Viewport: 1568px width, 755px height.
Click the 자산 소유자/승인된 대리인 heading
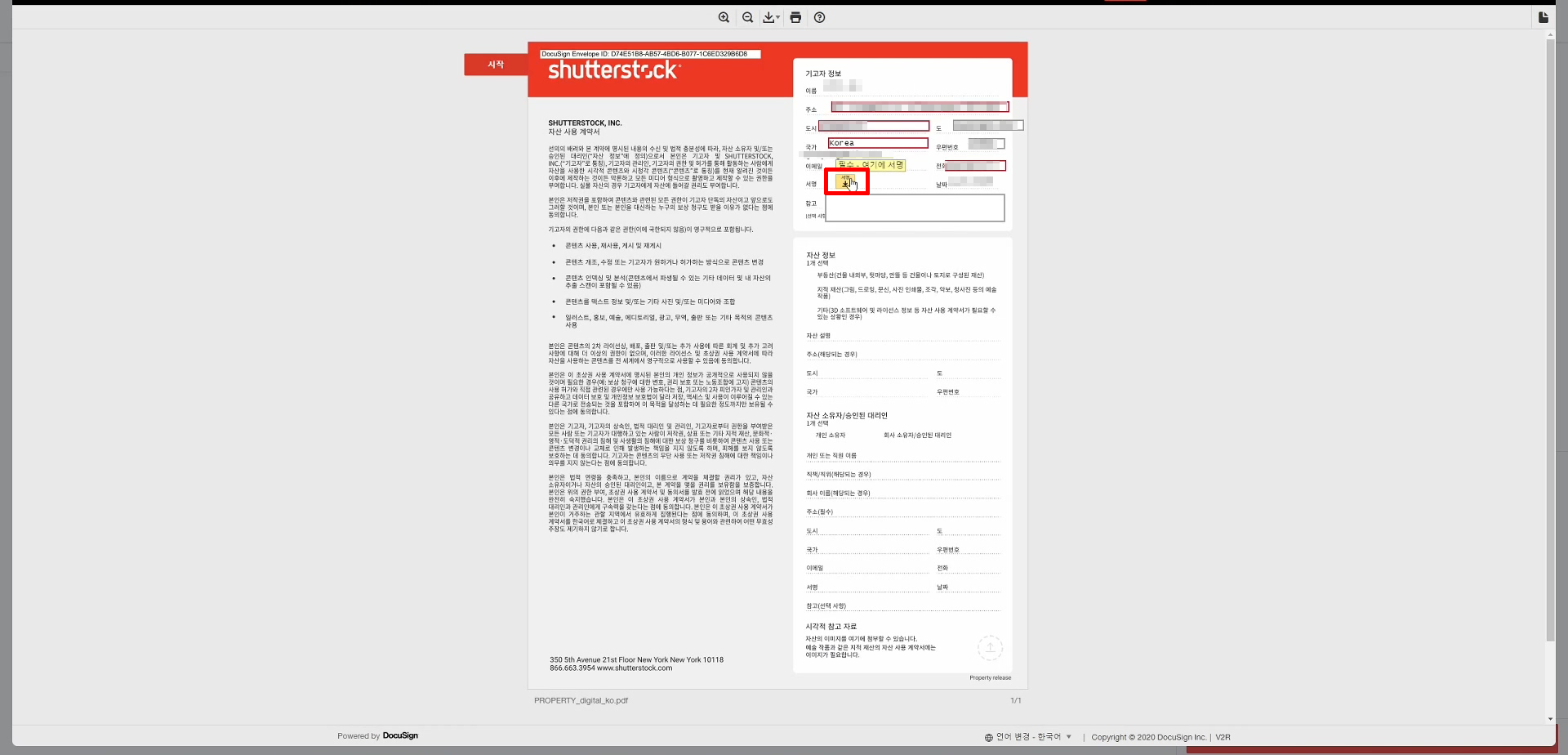(847, 415)
